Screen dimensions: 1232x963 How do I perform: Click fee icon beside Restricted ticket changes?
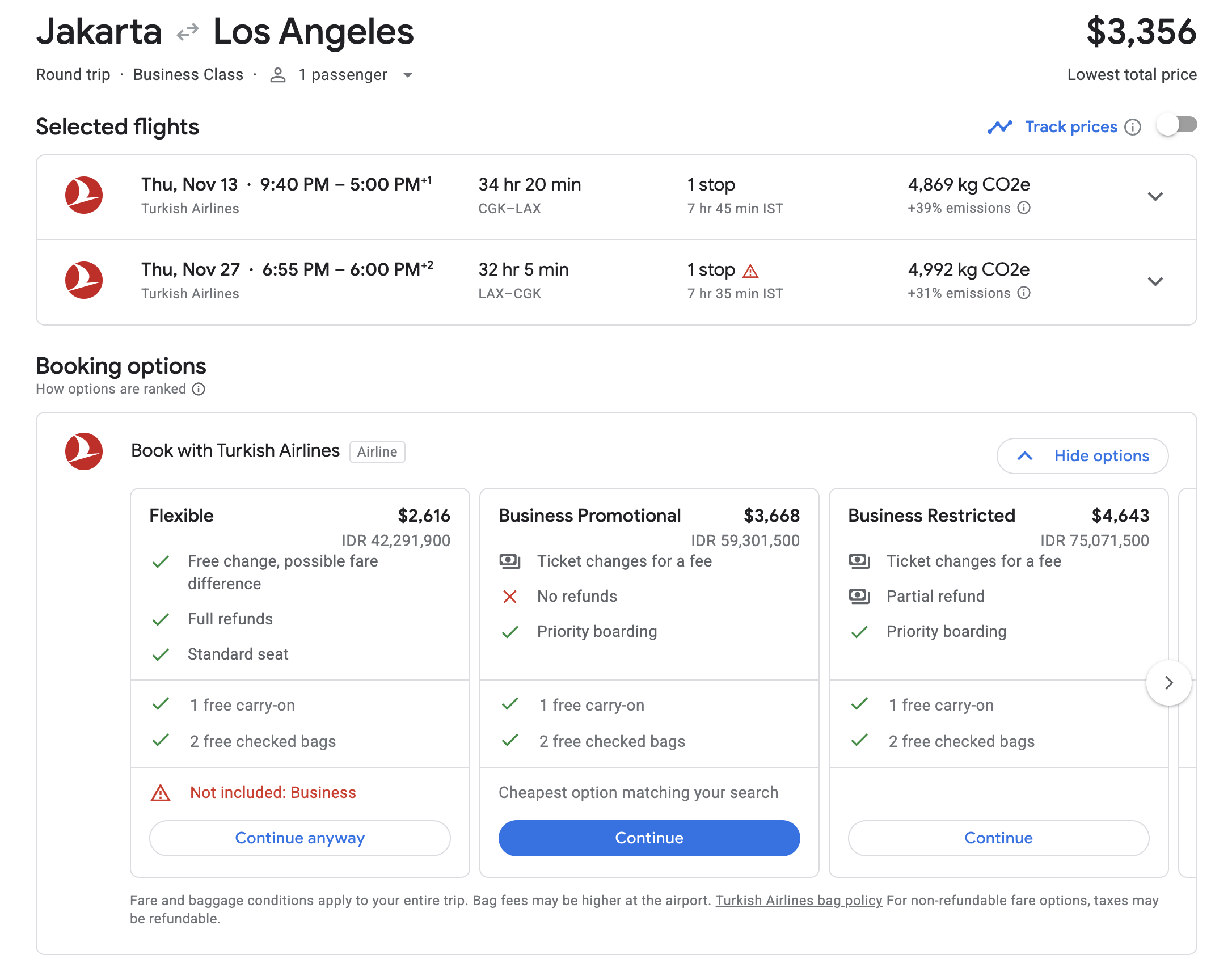point(859,561)
